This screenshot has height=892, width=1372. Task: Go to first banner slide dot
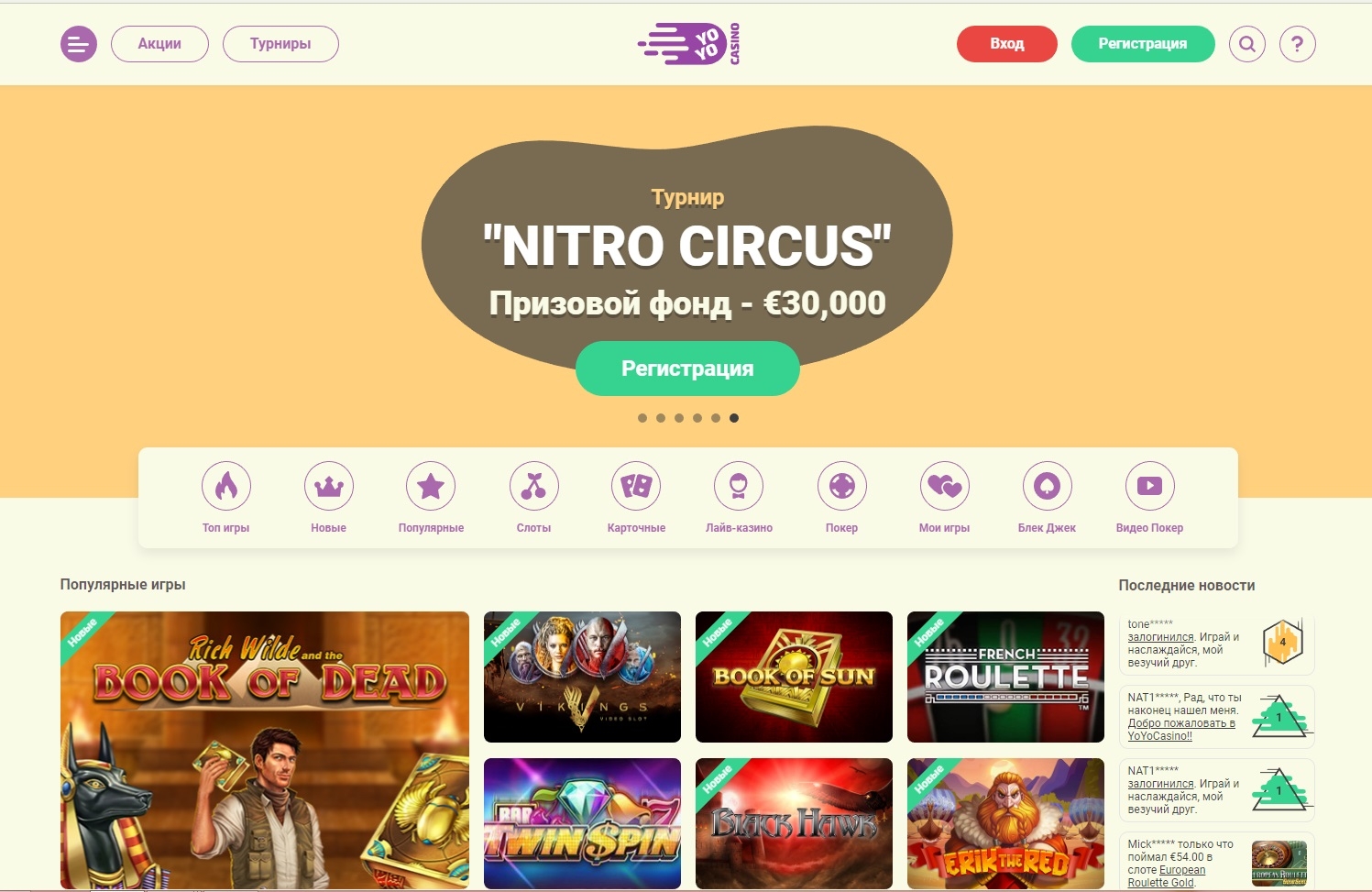point(642,418)
